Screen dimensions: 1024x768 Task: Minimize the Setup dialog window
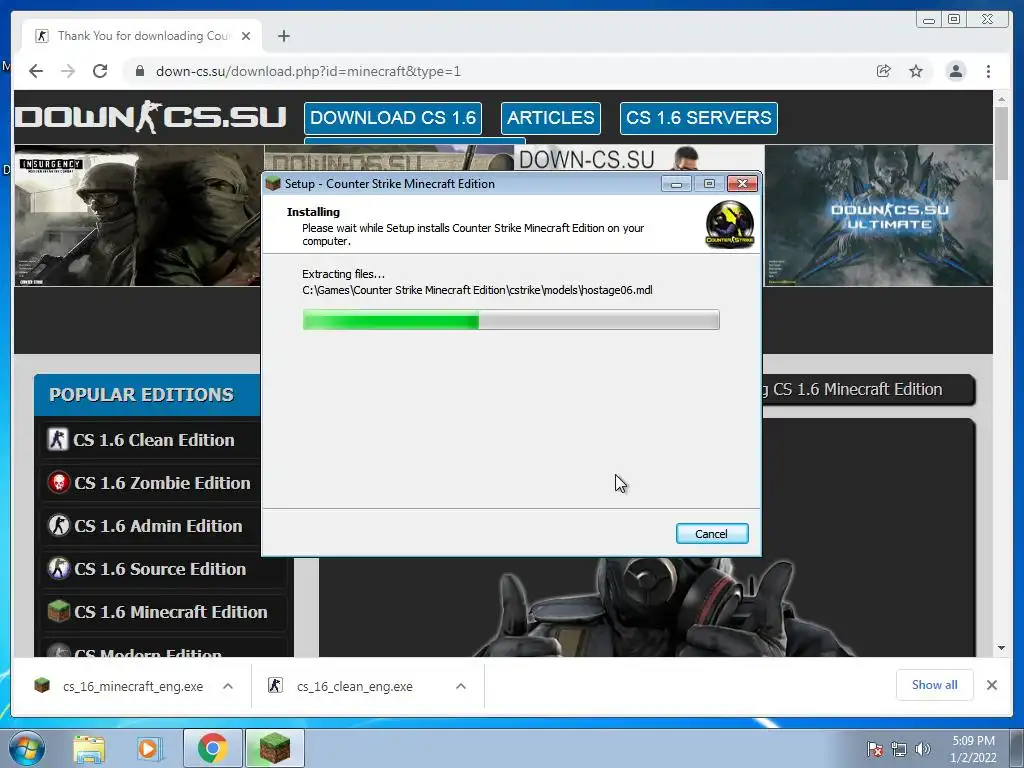676,184
